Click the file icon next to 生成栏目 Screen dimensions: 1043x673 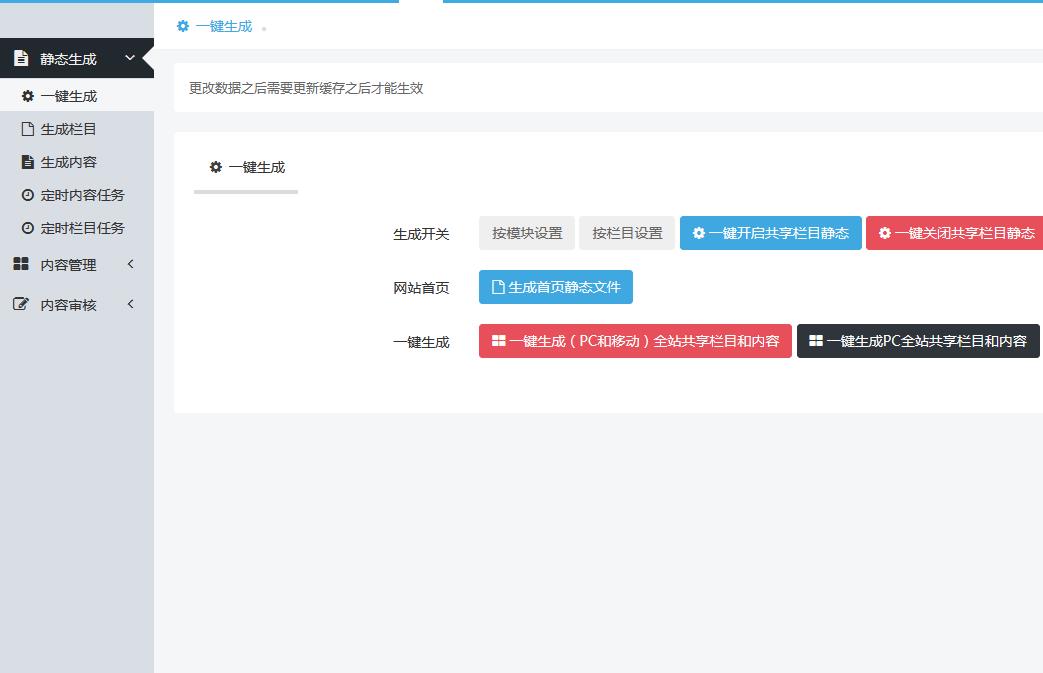pyautogui.click(x=28, y=129)
